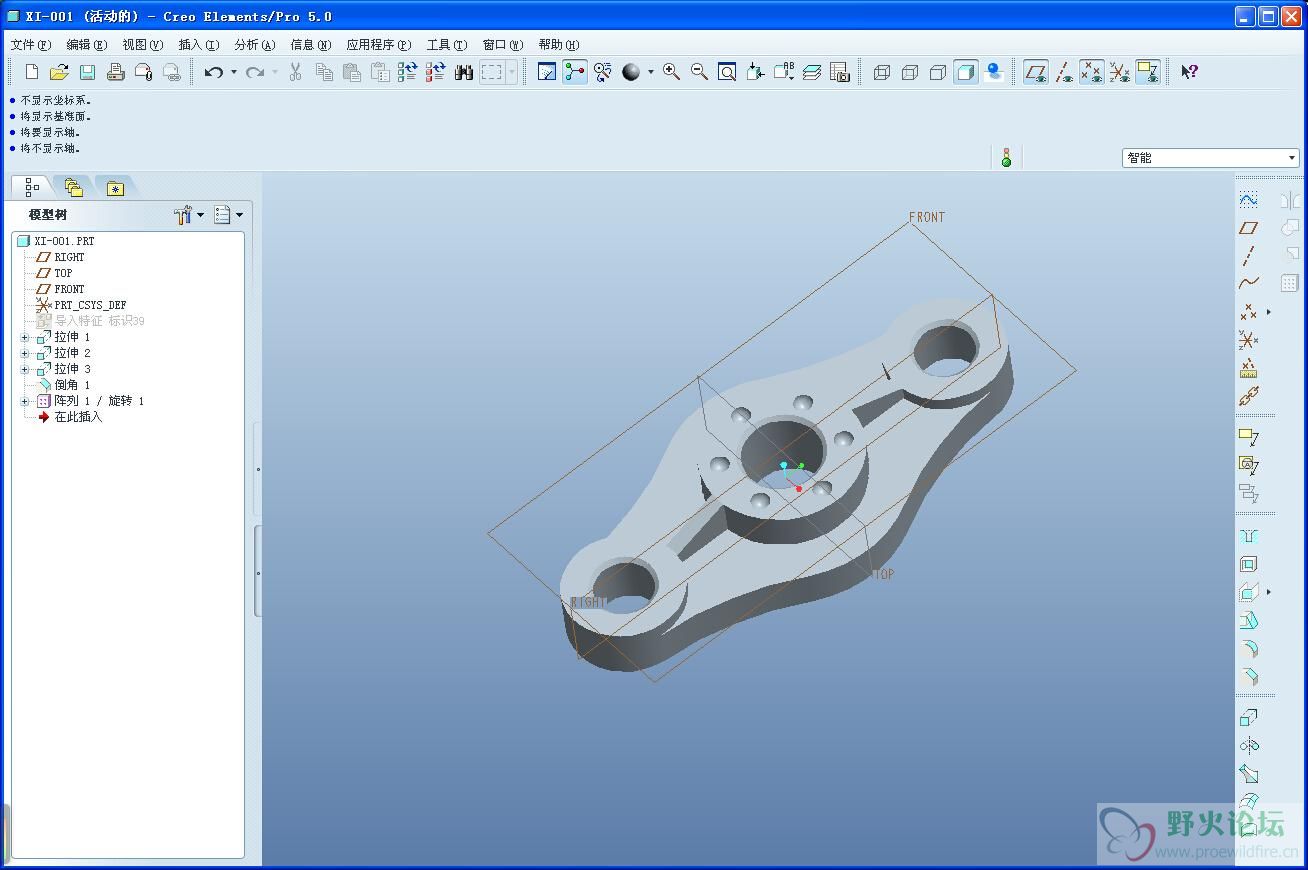1308x870 pixels.
Task: Select the Datum Axis tool
Action: click(x=1248, y=256)
